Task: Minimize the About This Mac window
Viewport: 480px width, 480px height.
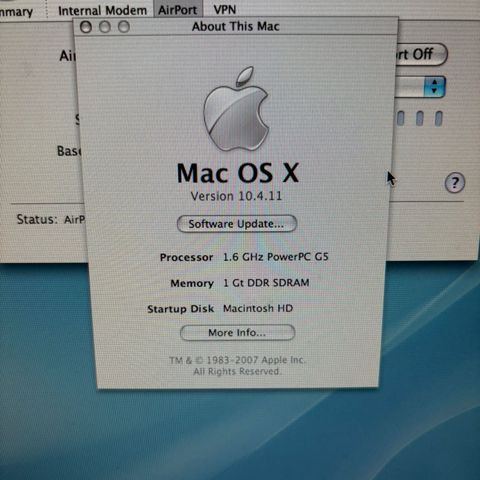Action: click(x=105, y=27)
